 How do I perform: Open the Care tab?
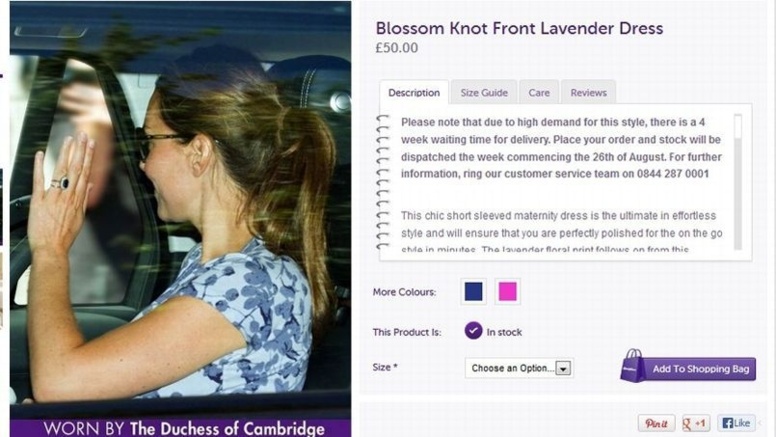pyautogui.click(x=539, y=93)
